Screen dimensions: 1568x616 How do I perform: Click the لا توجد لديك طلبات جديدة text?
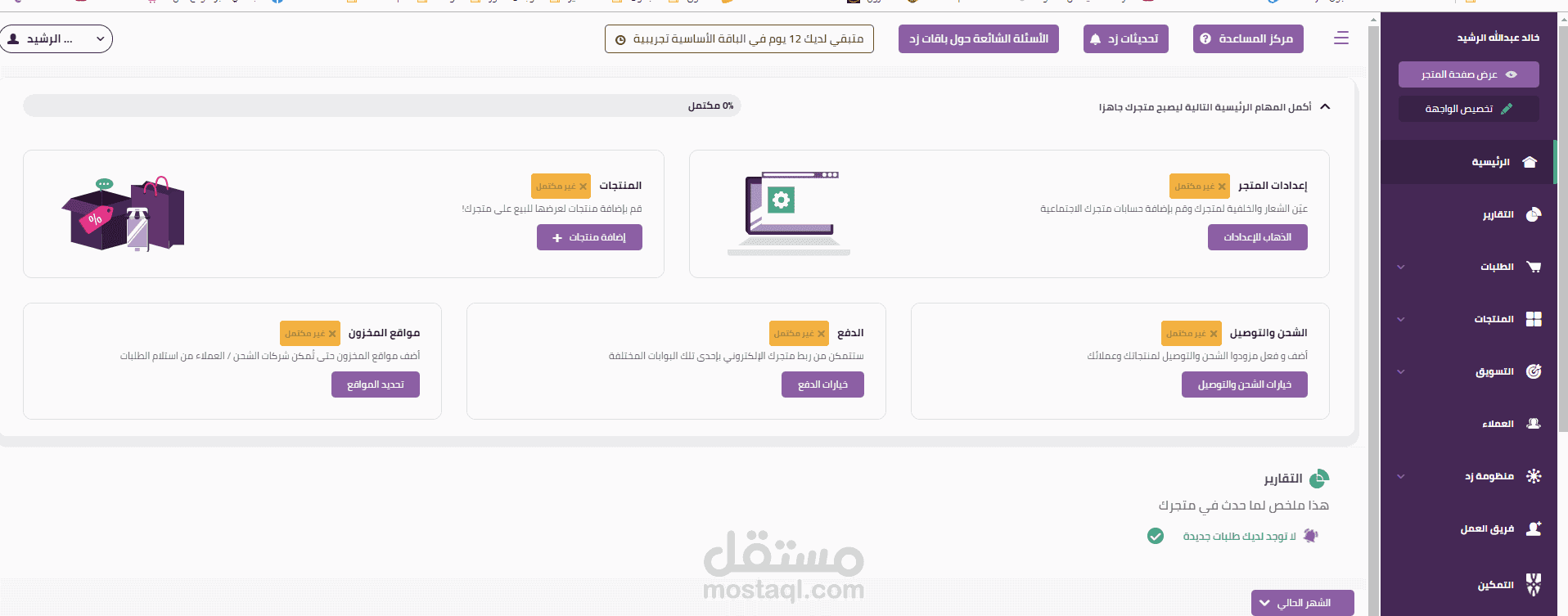1239,537
